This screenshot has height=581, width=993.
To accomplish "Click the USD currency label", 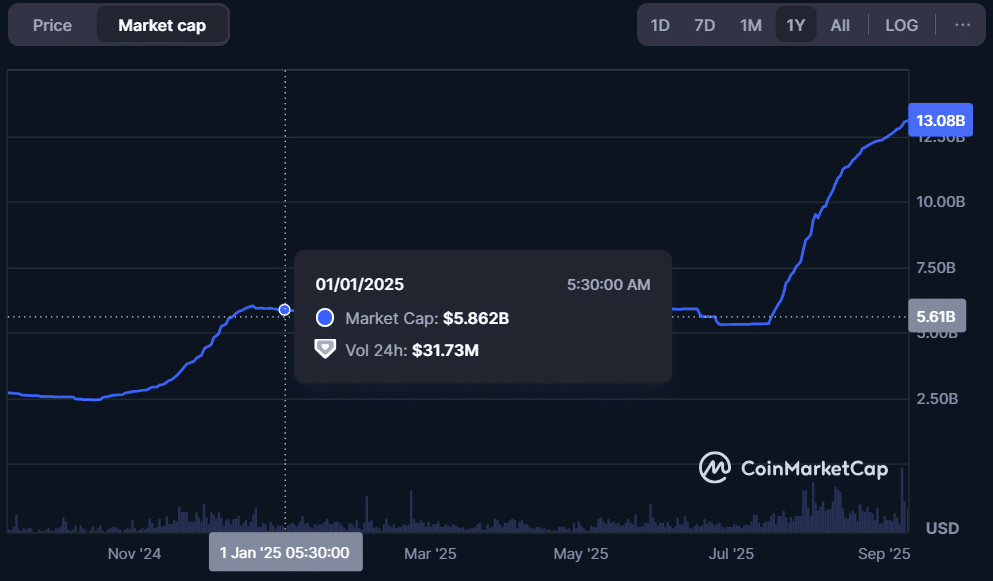I will click(x=942, y=528).
